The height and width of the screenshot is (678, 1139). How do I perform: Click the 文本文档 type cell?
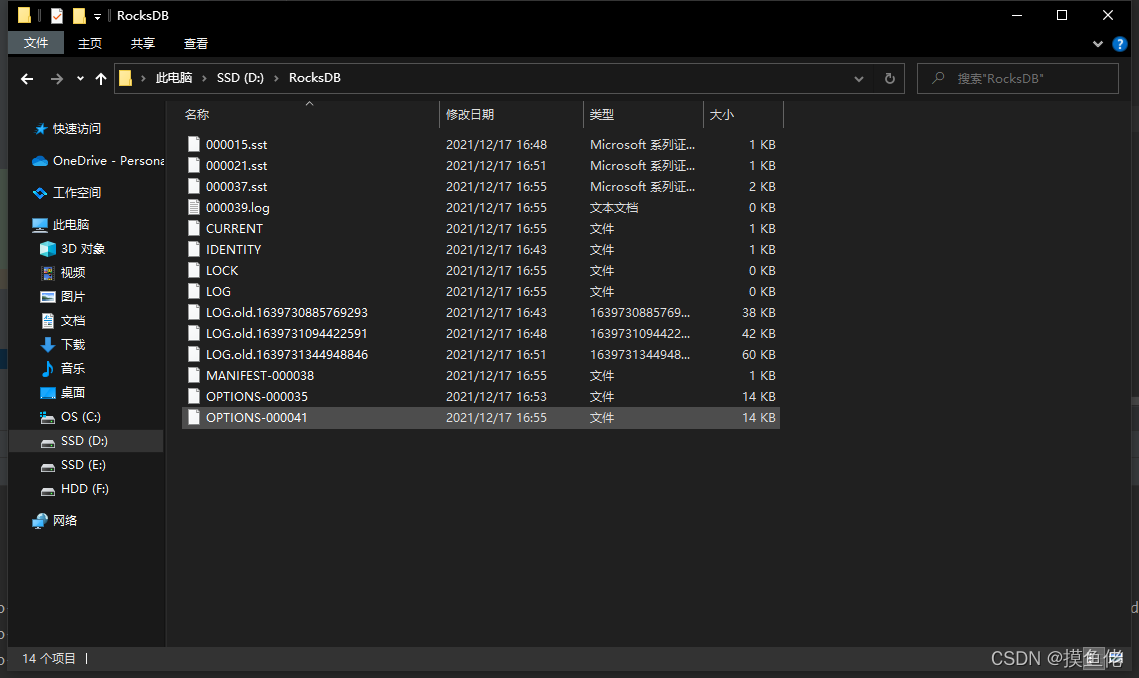click(x=614, y=208)
